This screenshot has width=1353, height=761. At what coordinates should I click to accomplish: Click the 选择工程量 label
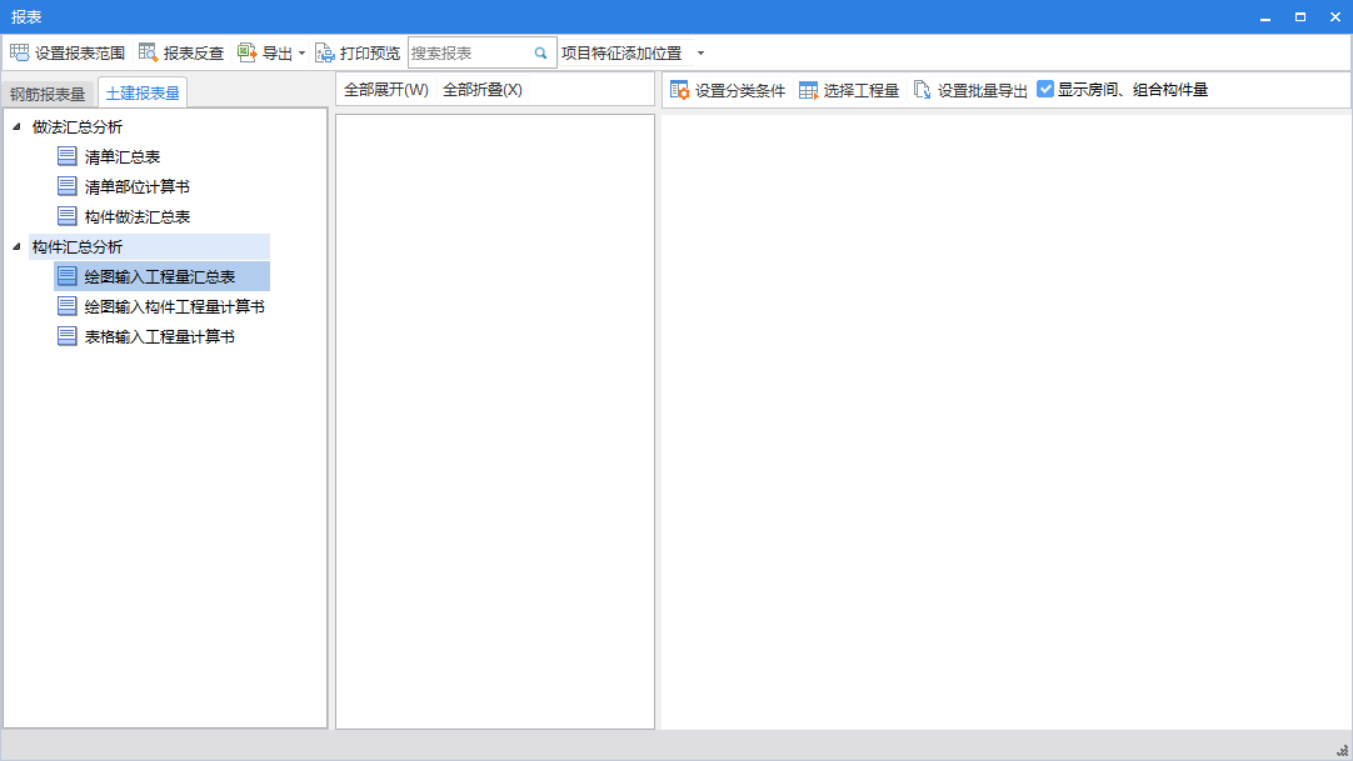pyautogui.click(x=862, y=91)
